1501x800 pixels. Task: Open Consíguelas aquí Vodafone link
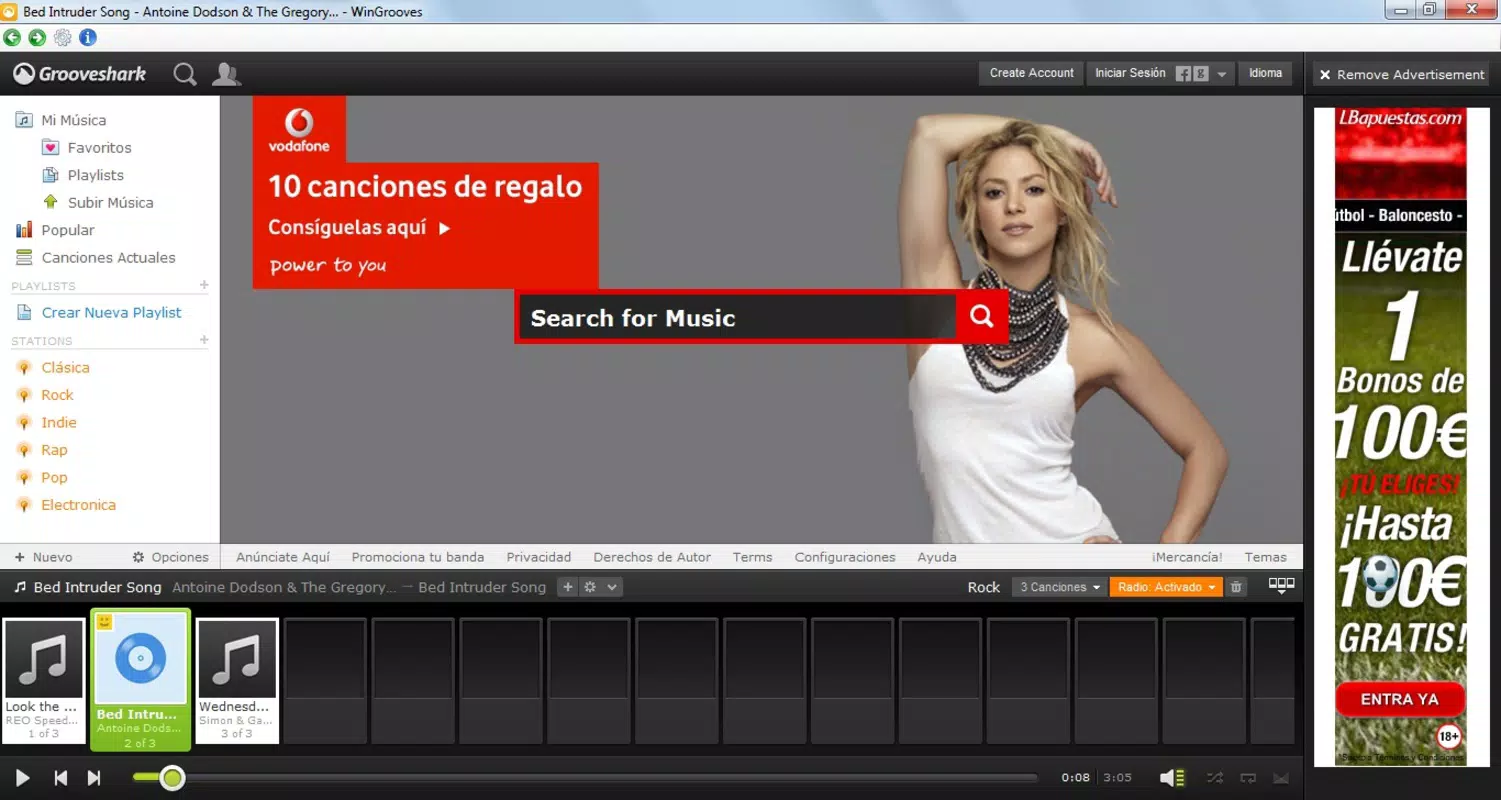click(x=359, y=228)
